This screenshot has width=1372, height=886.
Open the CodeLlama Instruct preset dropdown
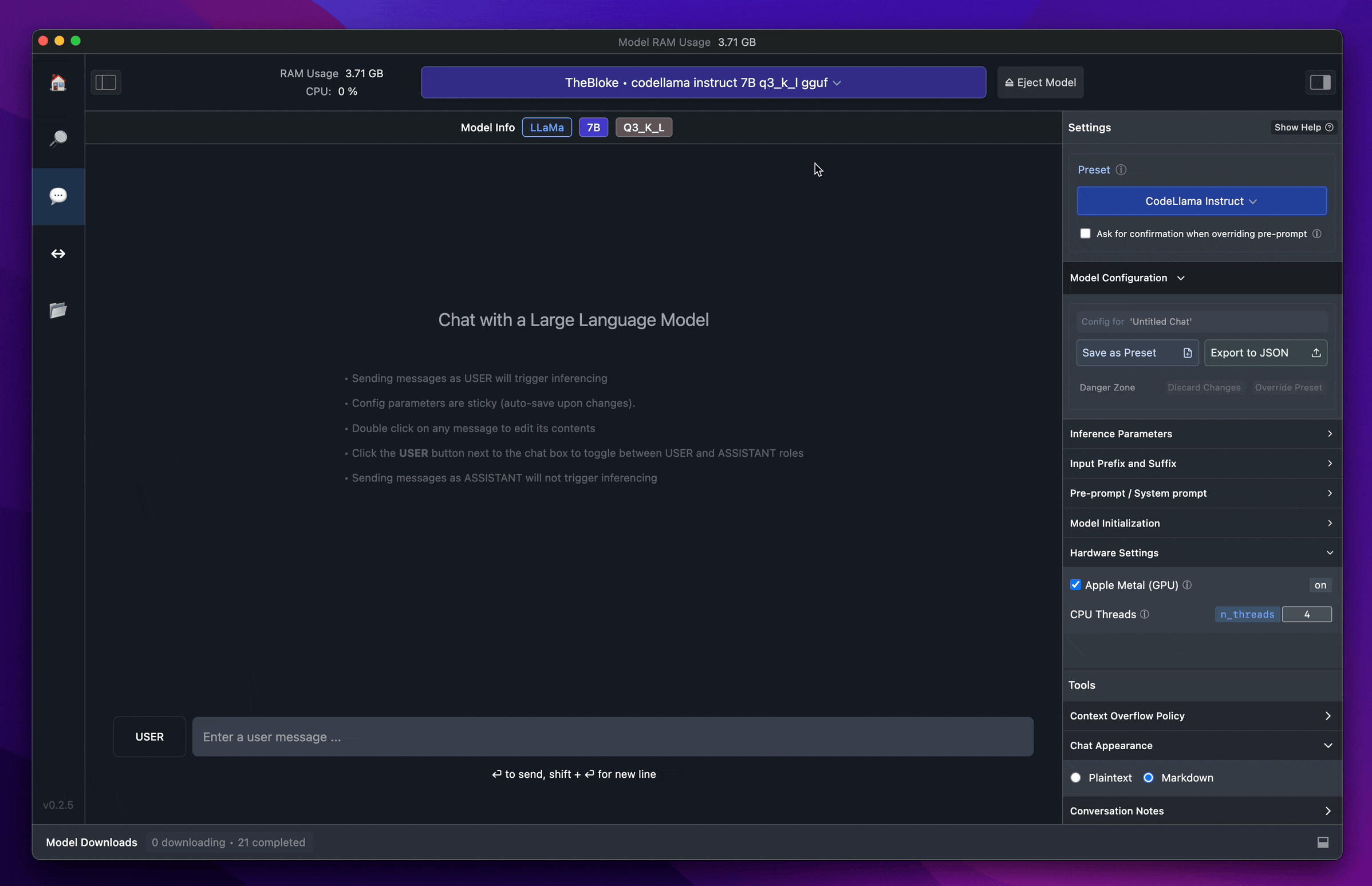click(x=1200, y=200)
